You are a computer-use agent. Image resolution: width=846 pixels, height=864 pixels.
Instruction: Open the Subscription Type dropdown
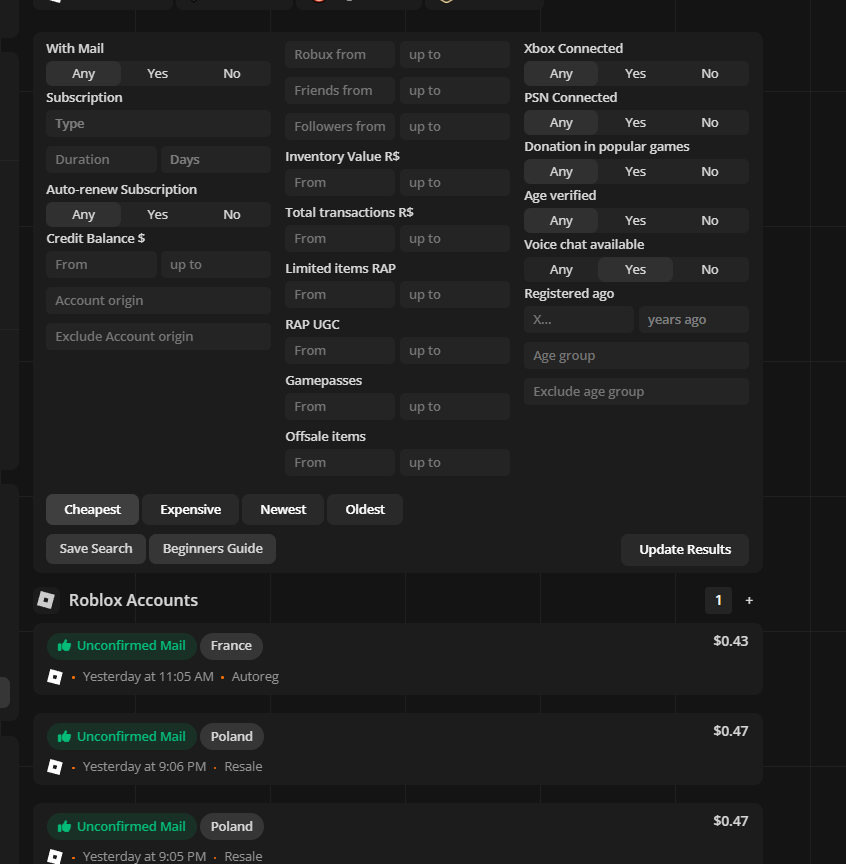point(158,123)
